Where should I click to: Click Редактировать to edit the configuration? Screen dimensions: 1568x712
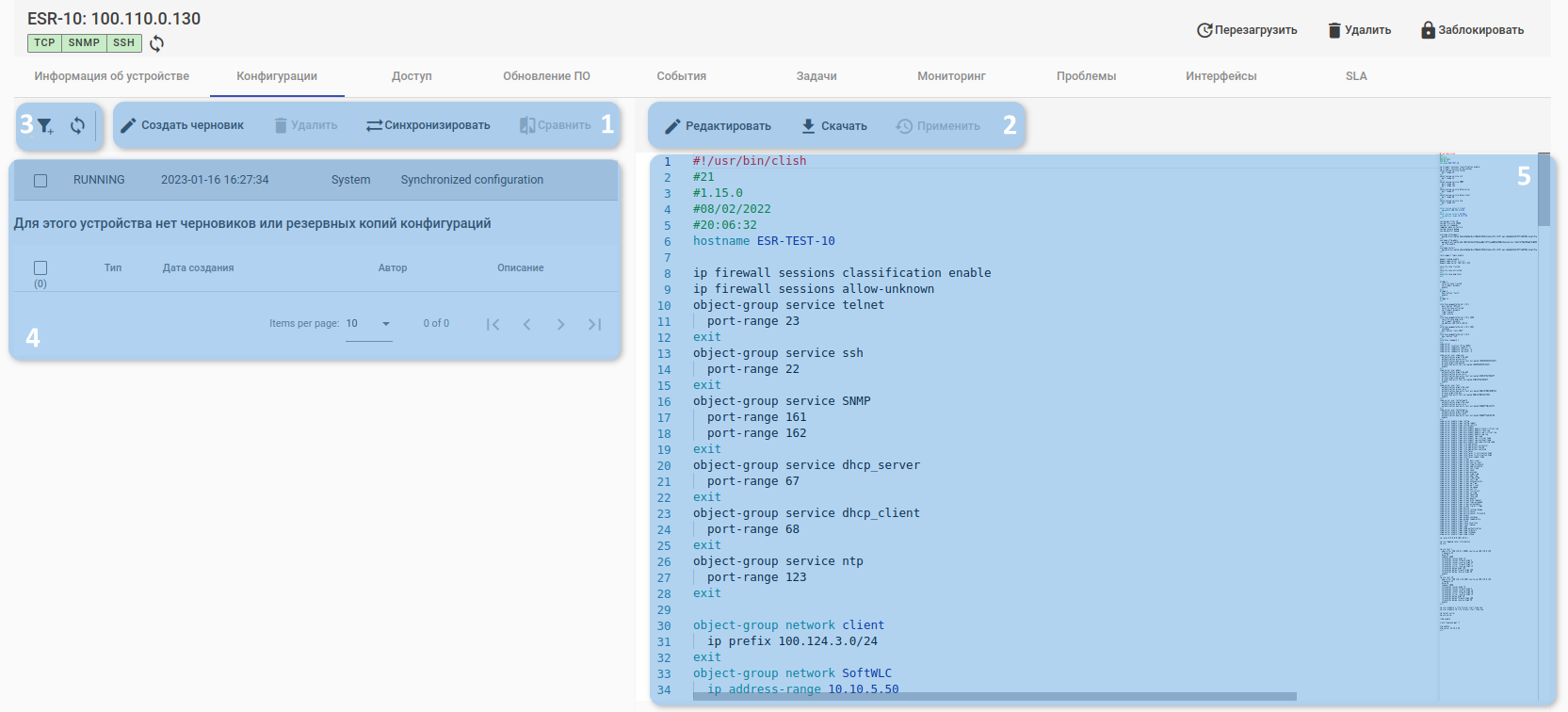(x=718, y=126)
